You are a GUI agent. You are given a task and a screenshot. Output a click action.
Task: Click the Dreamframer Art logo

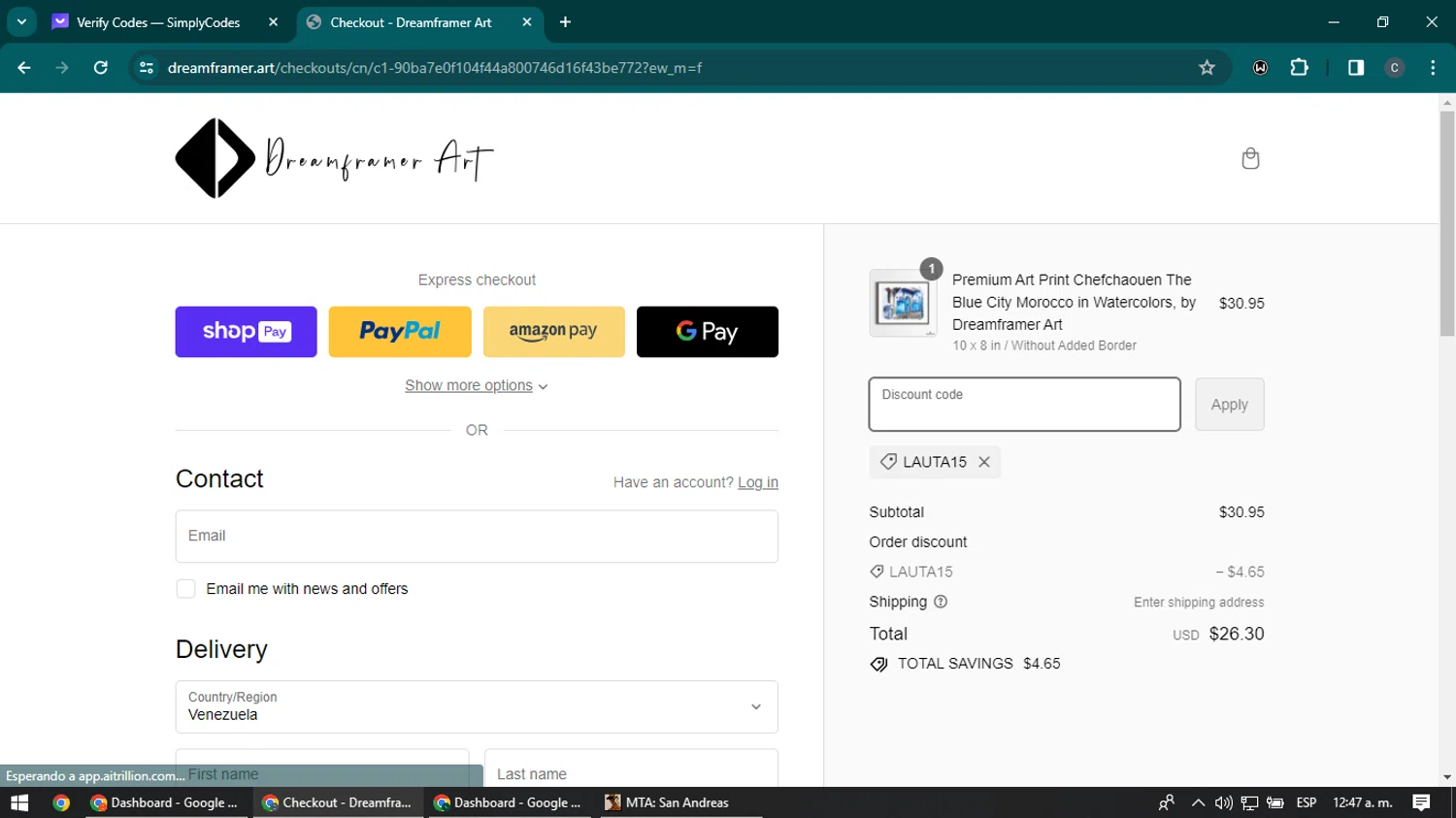pyautogui.click(x=335, y=158)
